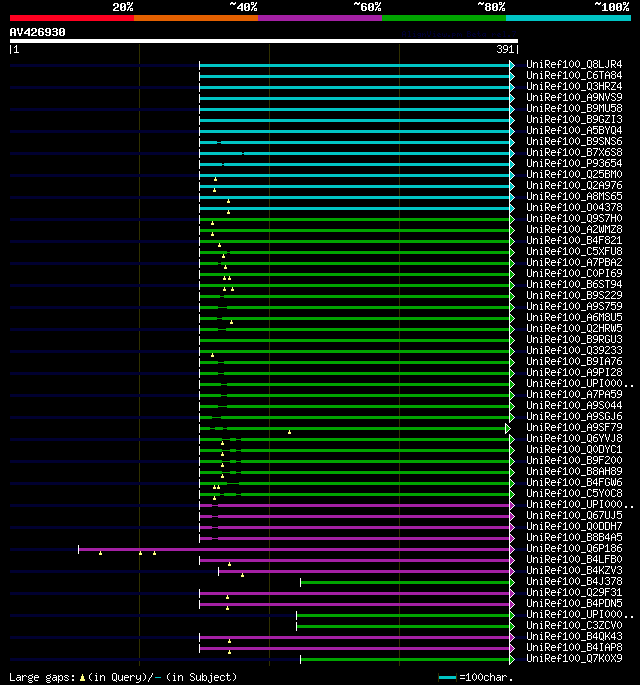Select hit label UniRef100_A9SGJ6

pos(574,416)
